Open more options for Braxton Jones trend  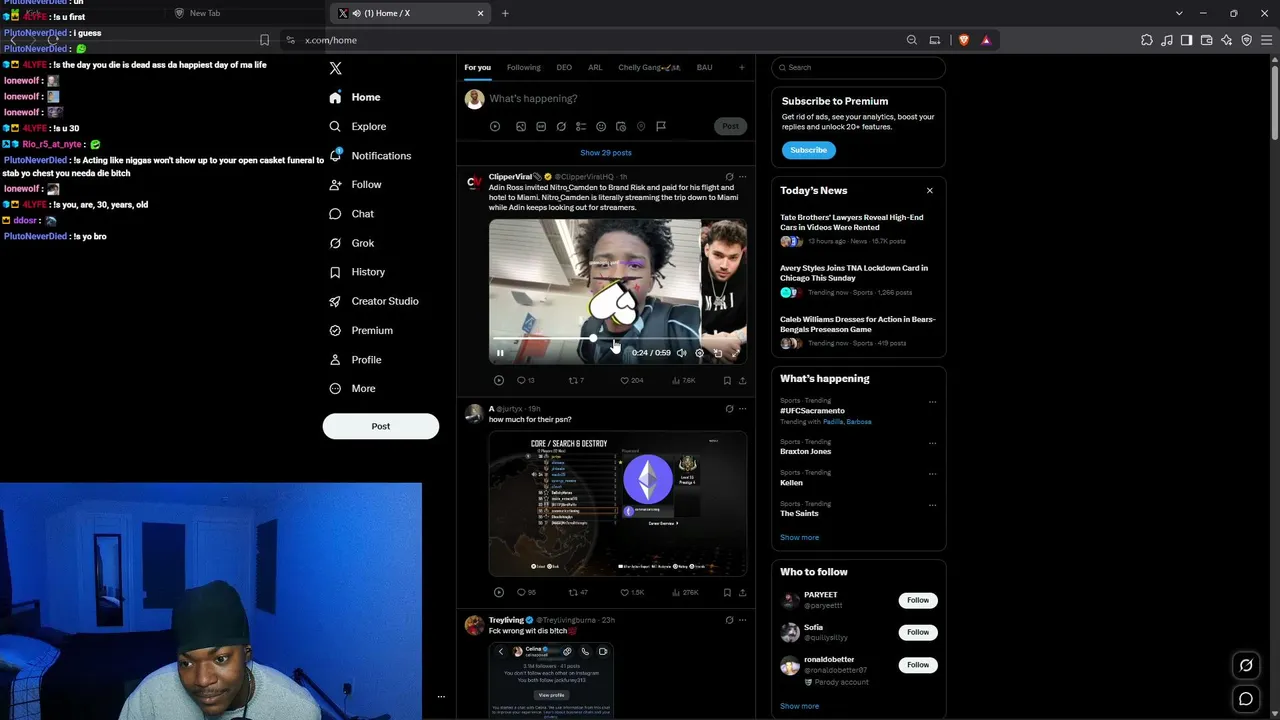pyautogui.click(x=932, y=443)
